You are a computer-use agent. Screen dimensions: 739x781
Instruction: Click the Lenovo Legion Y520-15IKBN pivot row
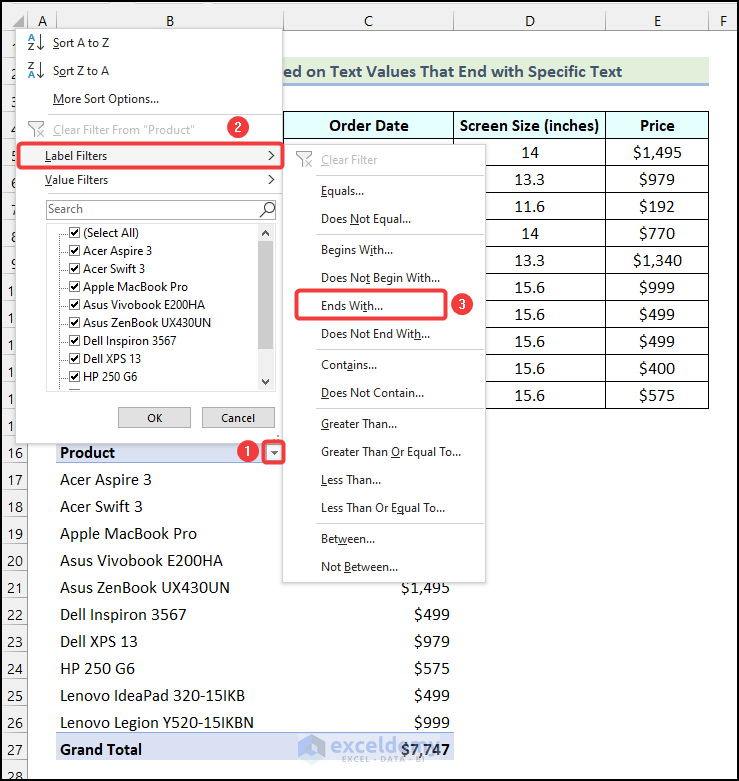(169, 722)
